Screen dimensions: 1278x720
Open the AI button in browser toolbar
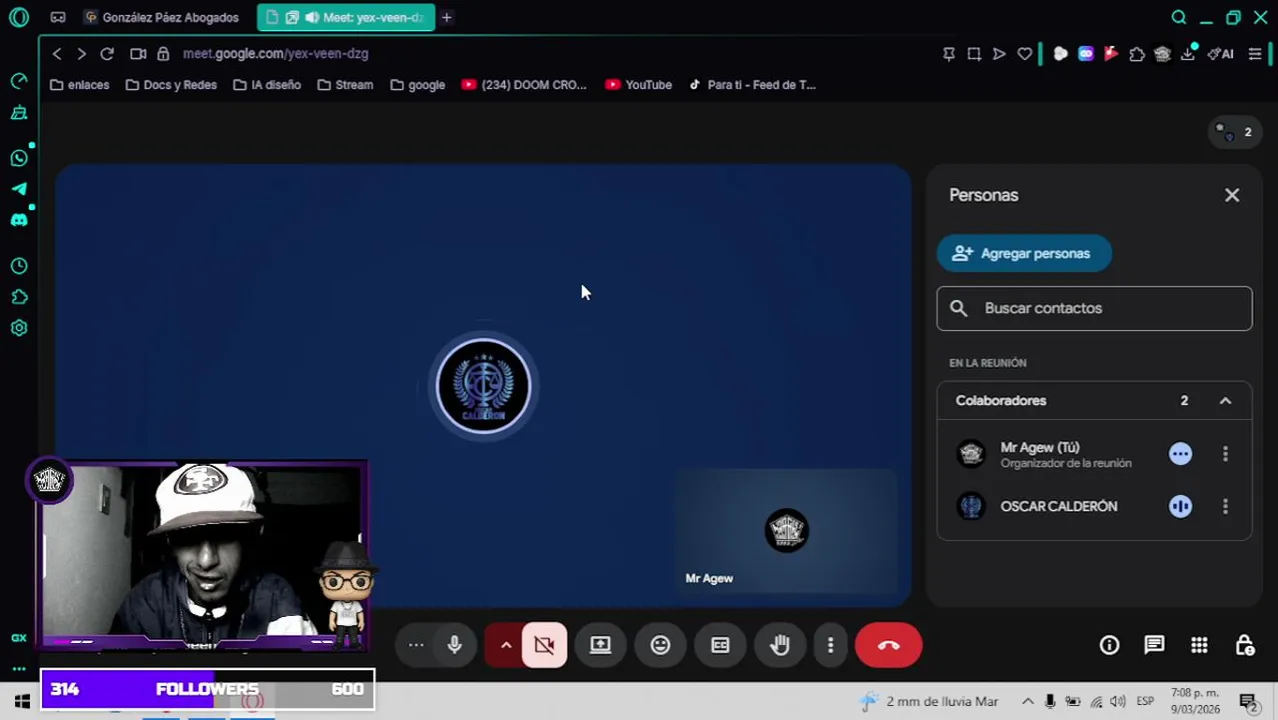click(x=1221, y=54)
